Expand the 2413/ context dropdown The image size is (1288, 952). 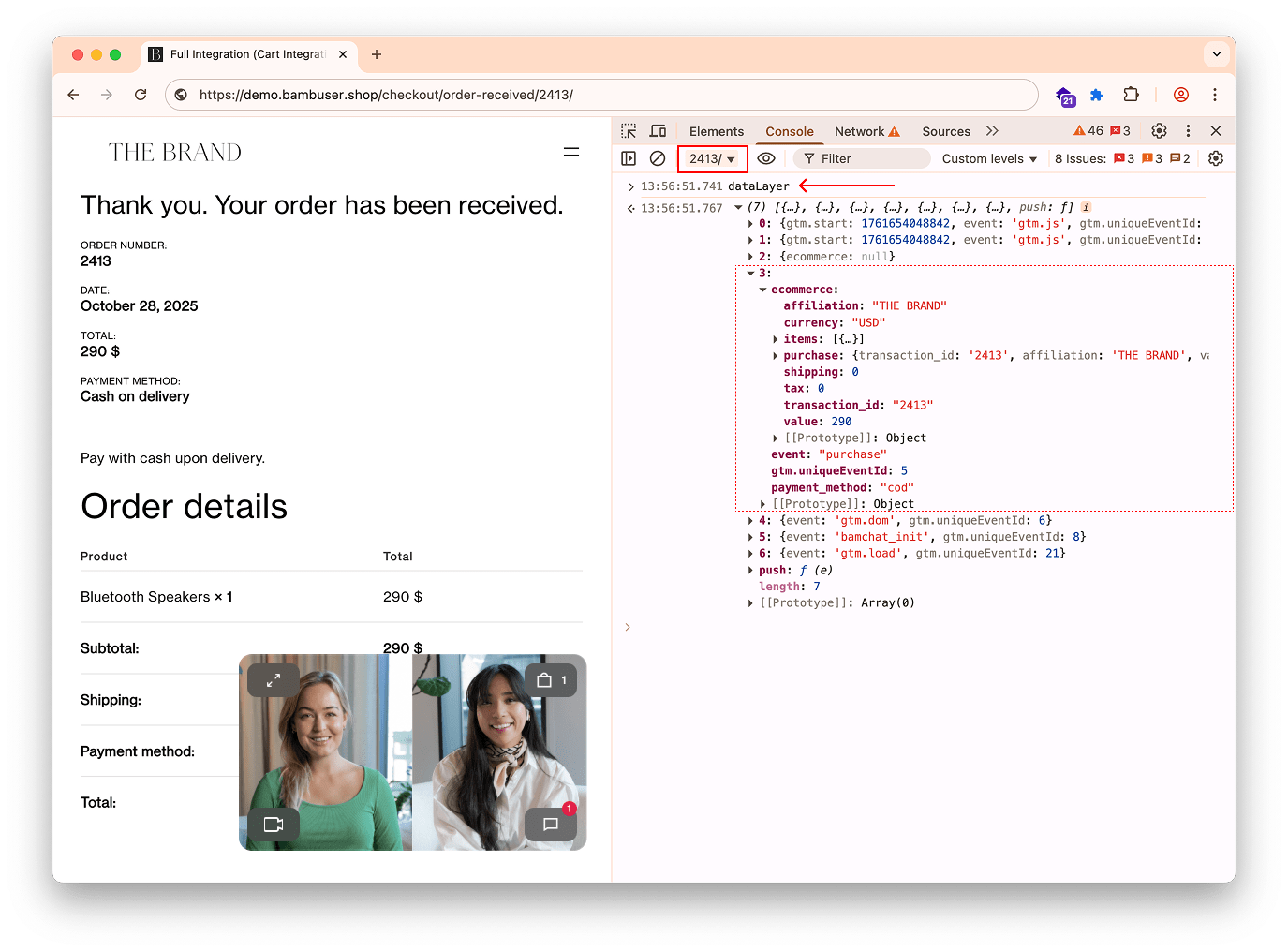click(712, 158)
